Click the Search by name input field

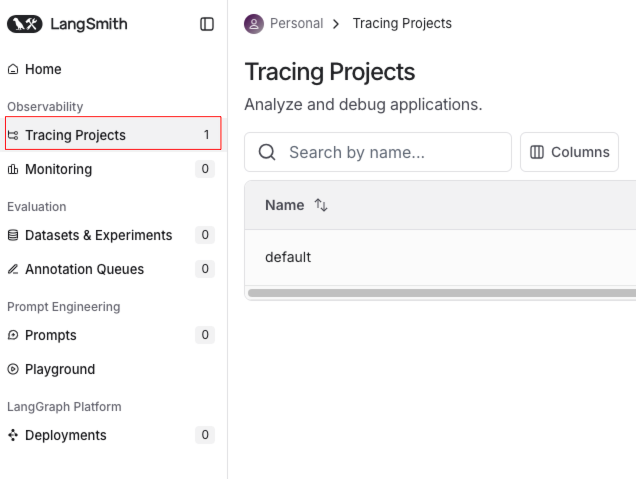coord(390,152)
